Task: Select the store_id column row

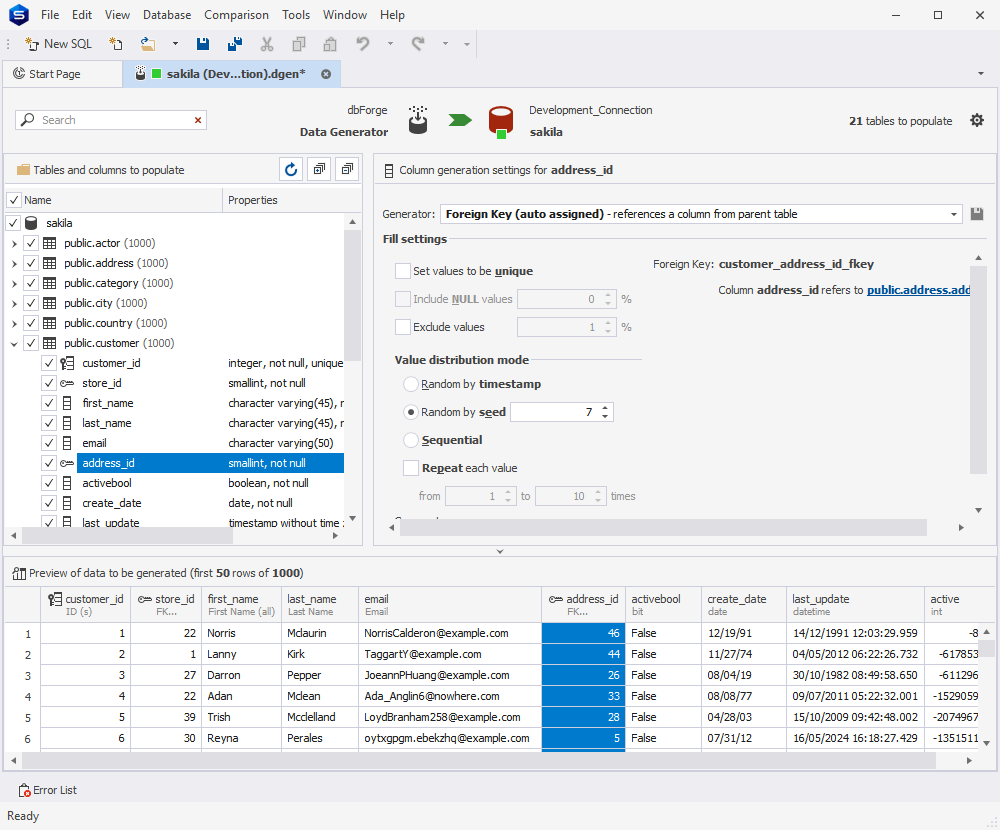Action: click(210, 383)
